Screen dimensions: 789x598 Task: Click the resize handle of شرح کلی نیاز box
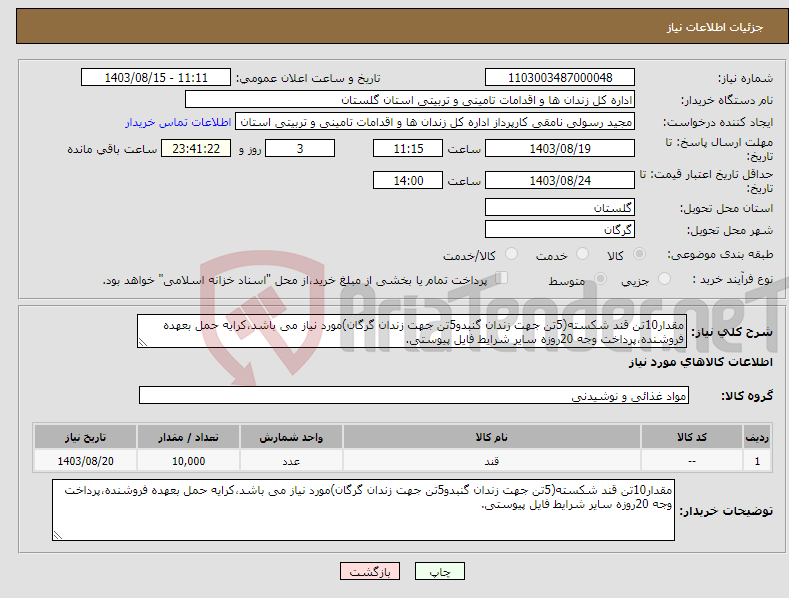(143, 342)
